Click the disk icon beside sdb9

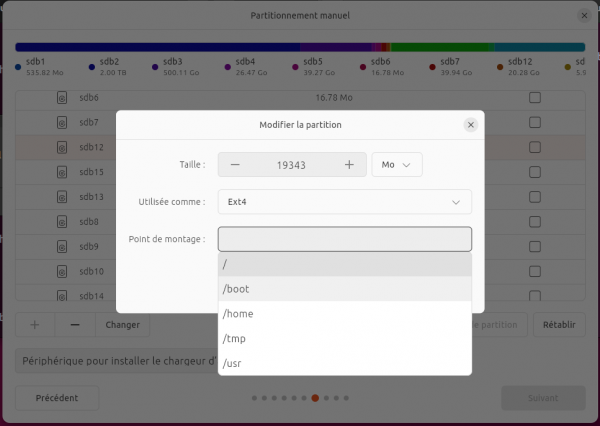point(62,247)
